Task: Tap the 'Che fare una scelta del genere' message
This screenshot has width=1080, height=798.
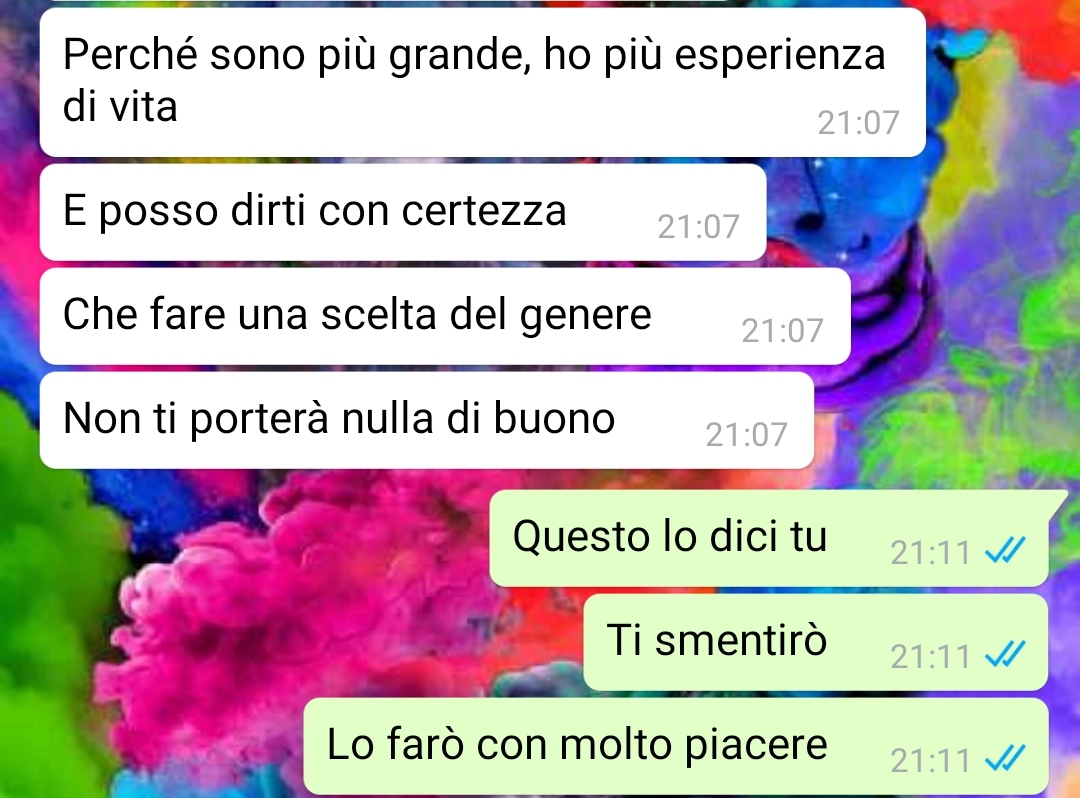Action: click(x=445, y=316)
